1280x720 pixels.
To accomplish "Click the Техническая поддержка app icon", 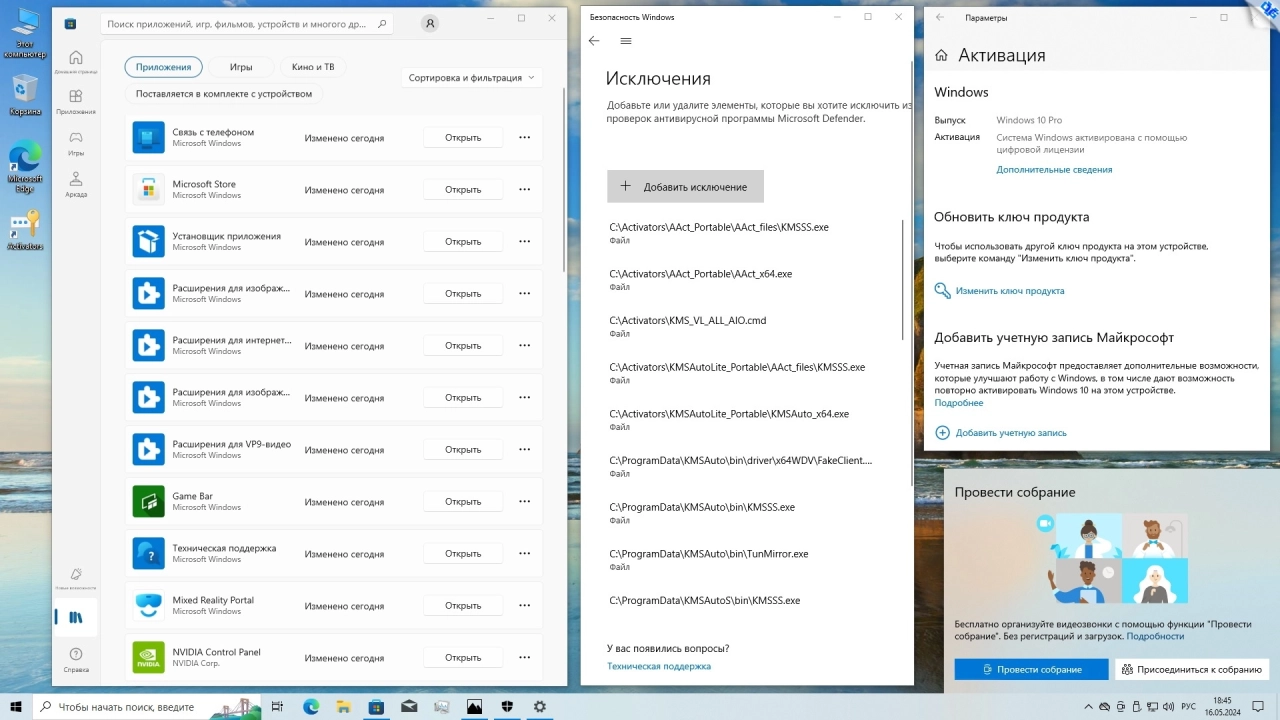I will click(148, 553).
